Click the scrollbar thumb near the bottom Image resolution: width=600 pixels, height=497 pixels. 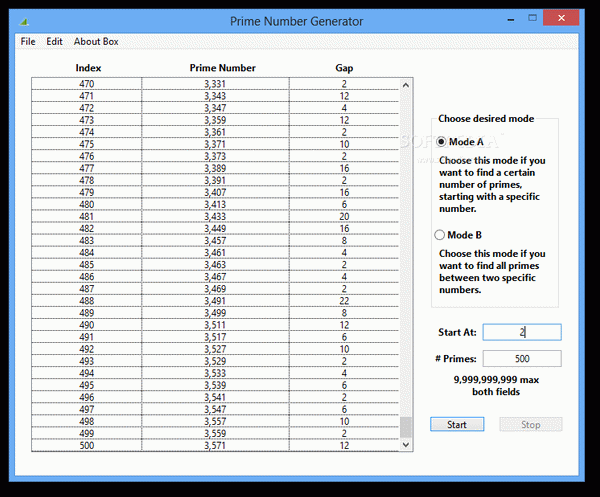pyautogui.click(x=406, y=427)
